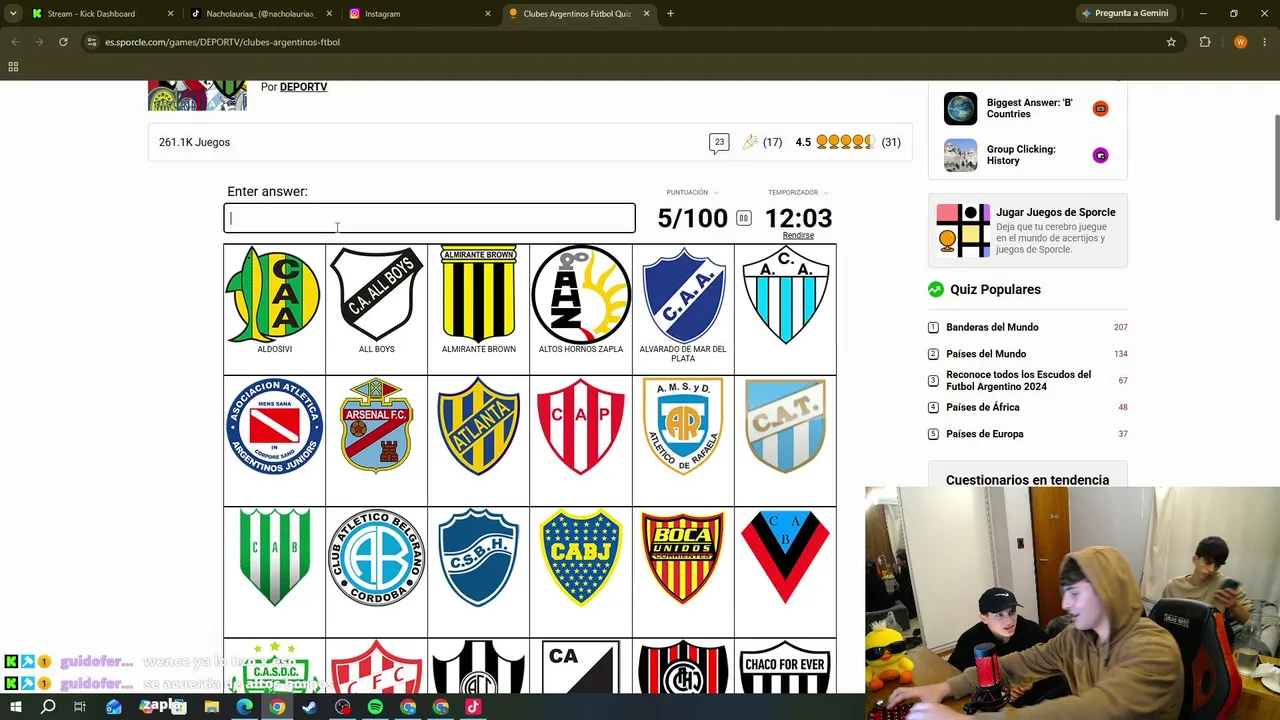The image size is (1280, 720).
Task: Open the Windows Start menu
Action: point(15,707)
